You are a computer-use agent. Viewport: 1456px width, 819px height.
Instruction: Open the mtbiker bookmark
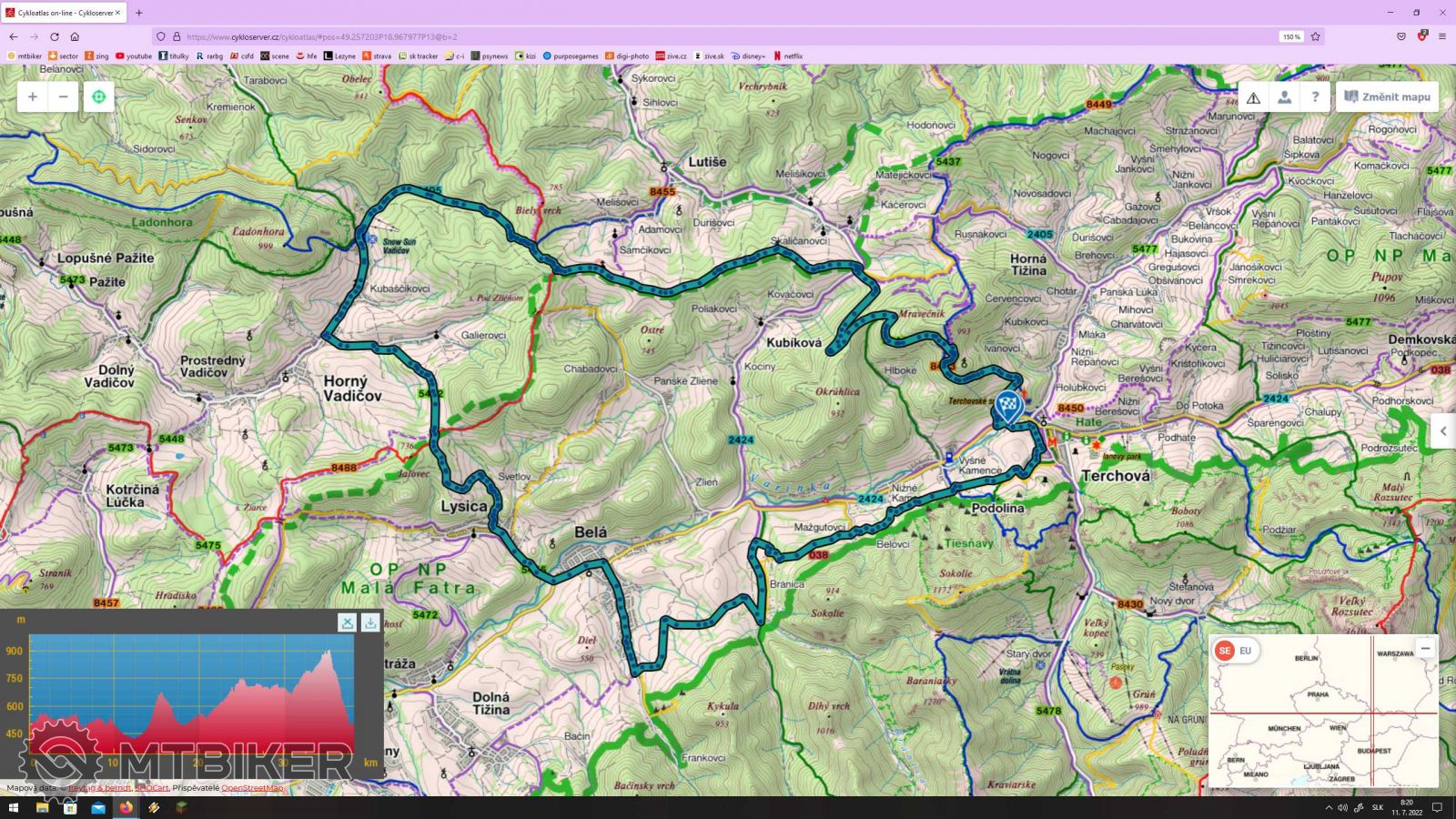25,56
